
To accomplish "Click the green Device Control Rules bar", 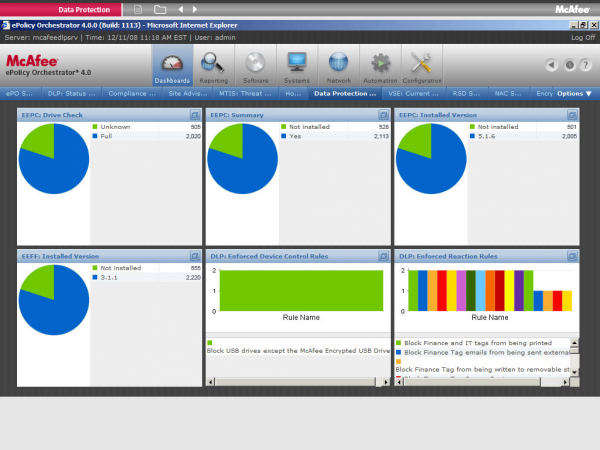I will [301, 290].
